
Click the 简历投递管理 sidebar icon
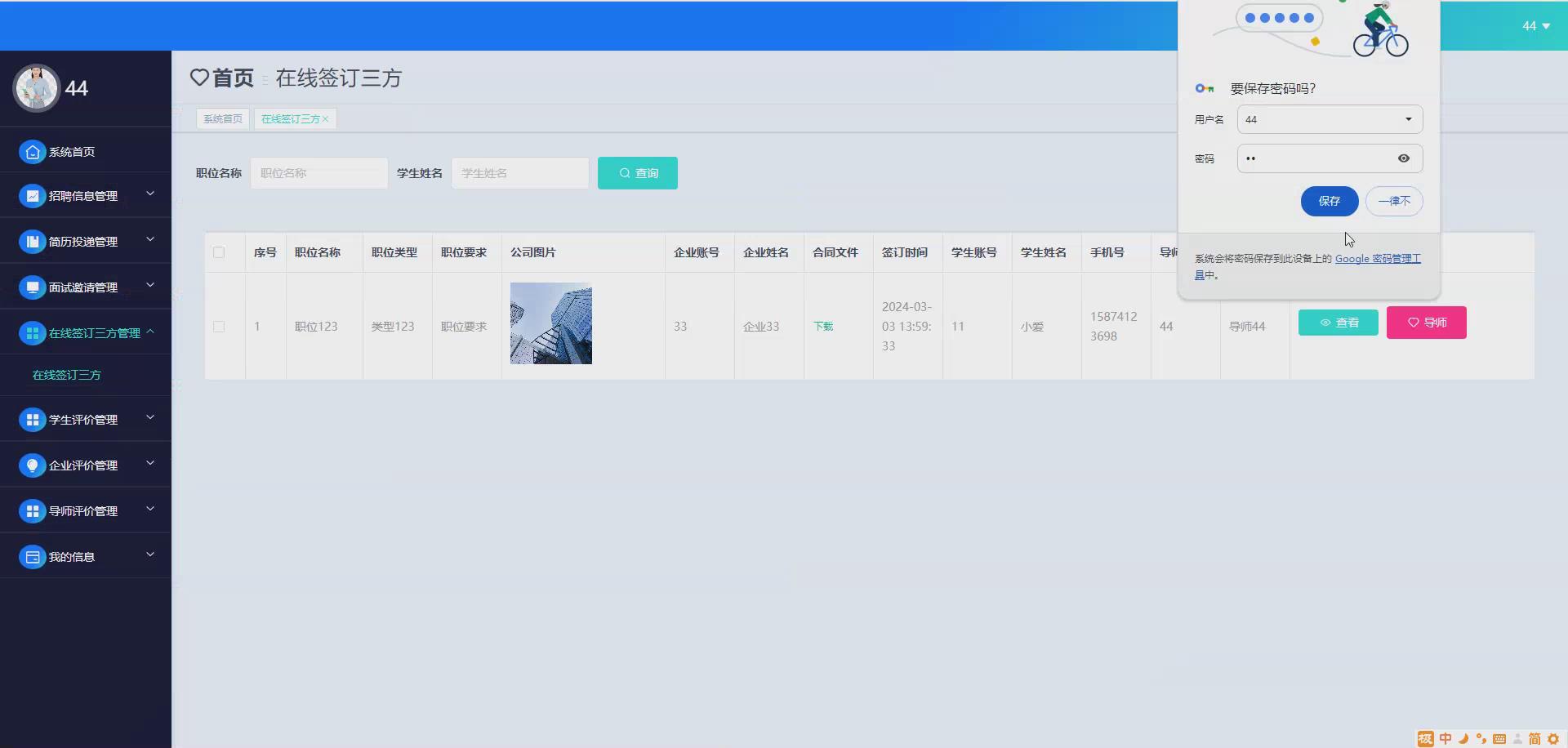pyautogui.click(x=32, y=241)
